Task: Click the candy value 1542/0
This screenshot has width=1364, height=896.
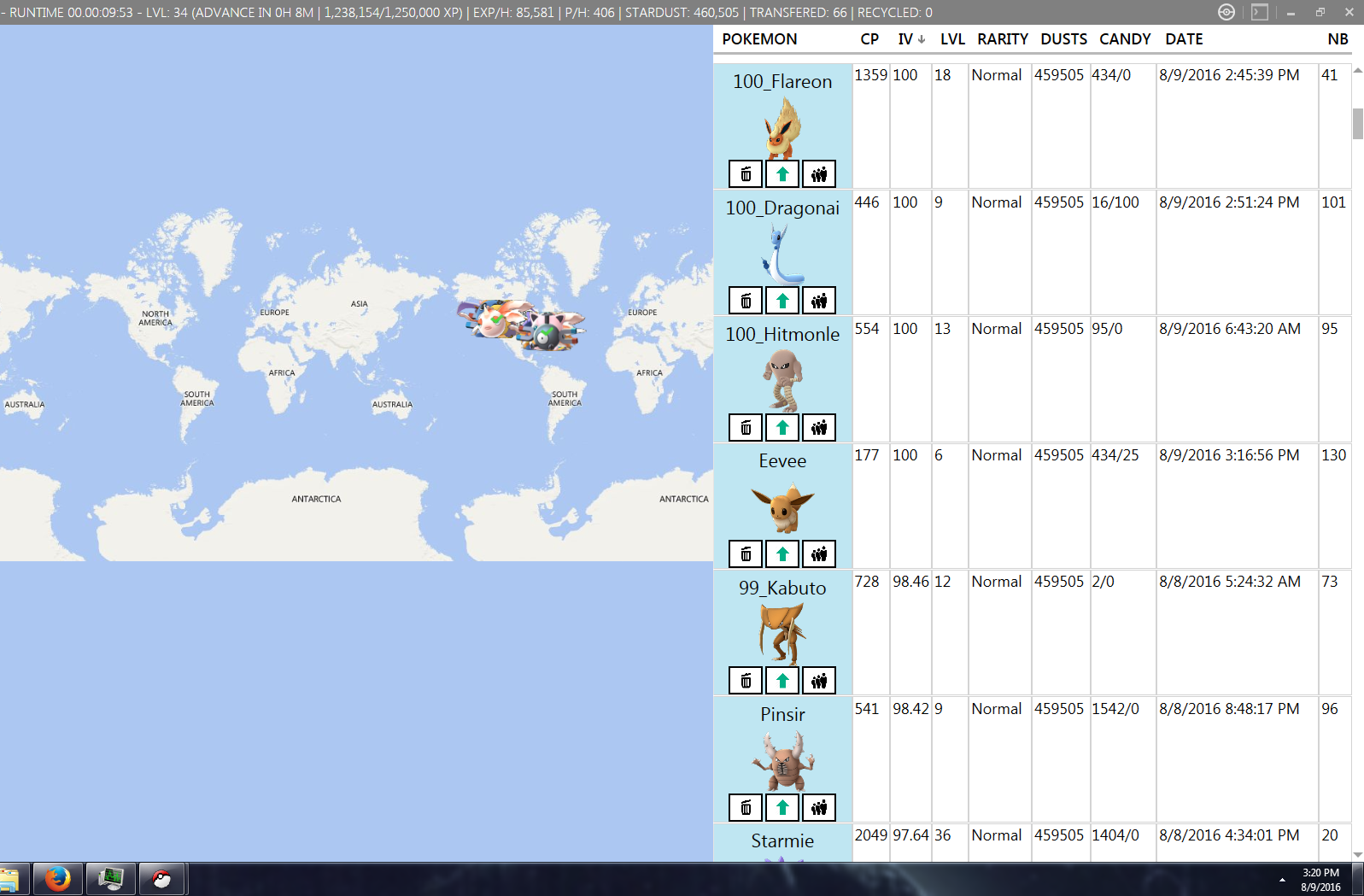Action: [1115, 709]
